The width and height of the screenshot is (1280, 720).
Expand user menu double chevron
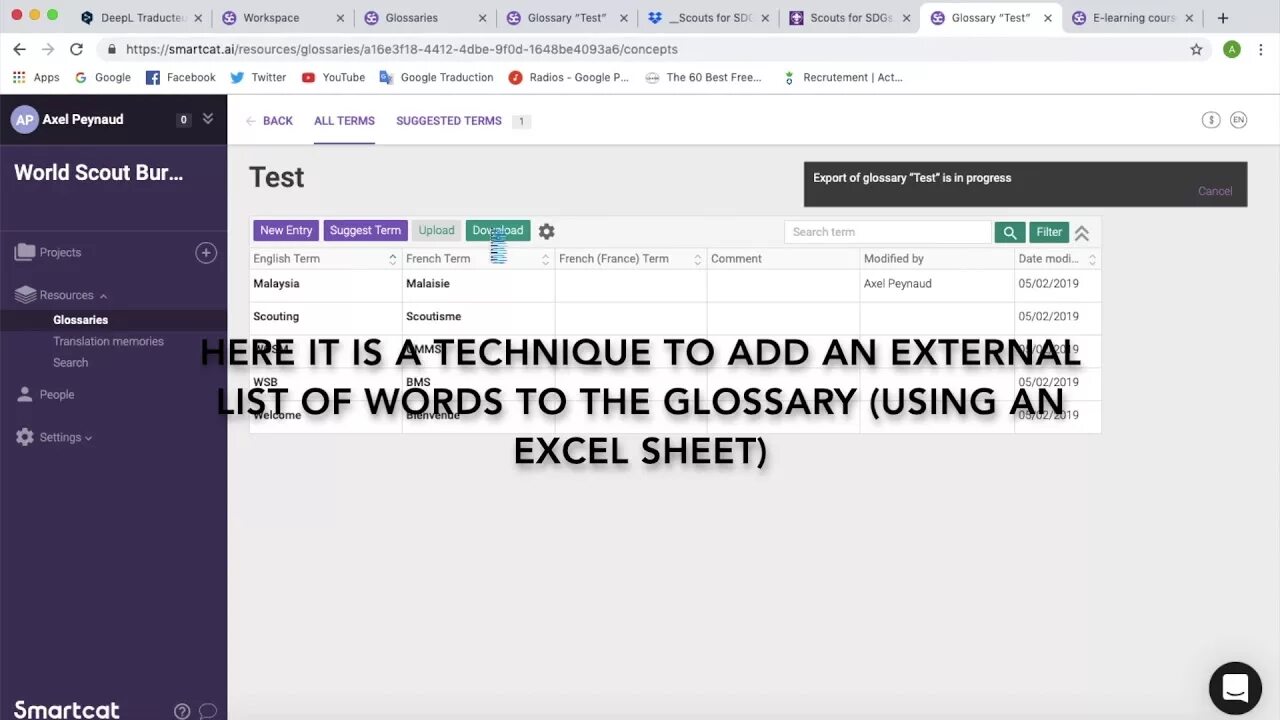[208, 119]
